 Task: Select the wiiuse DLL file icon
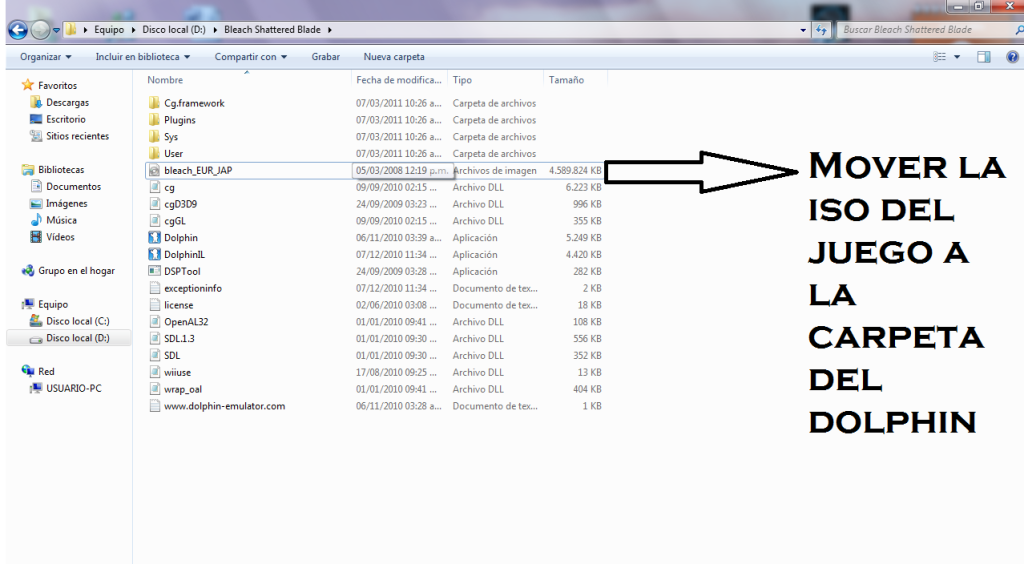pyautogui.click(x=154, y=372)
